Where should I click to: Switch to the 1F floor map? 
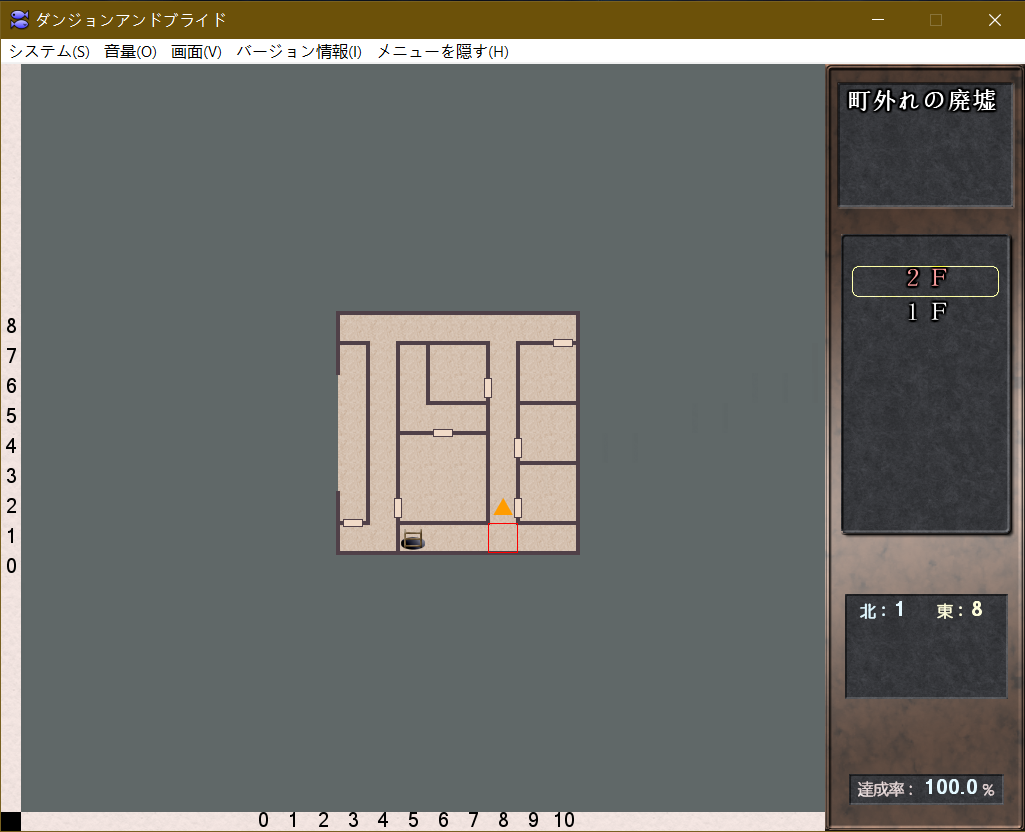(925, 312)
